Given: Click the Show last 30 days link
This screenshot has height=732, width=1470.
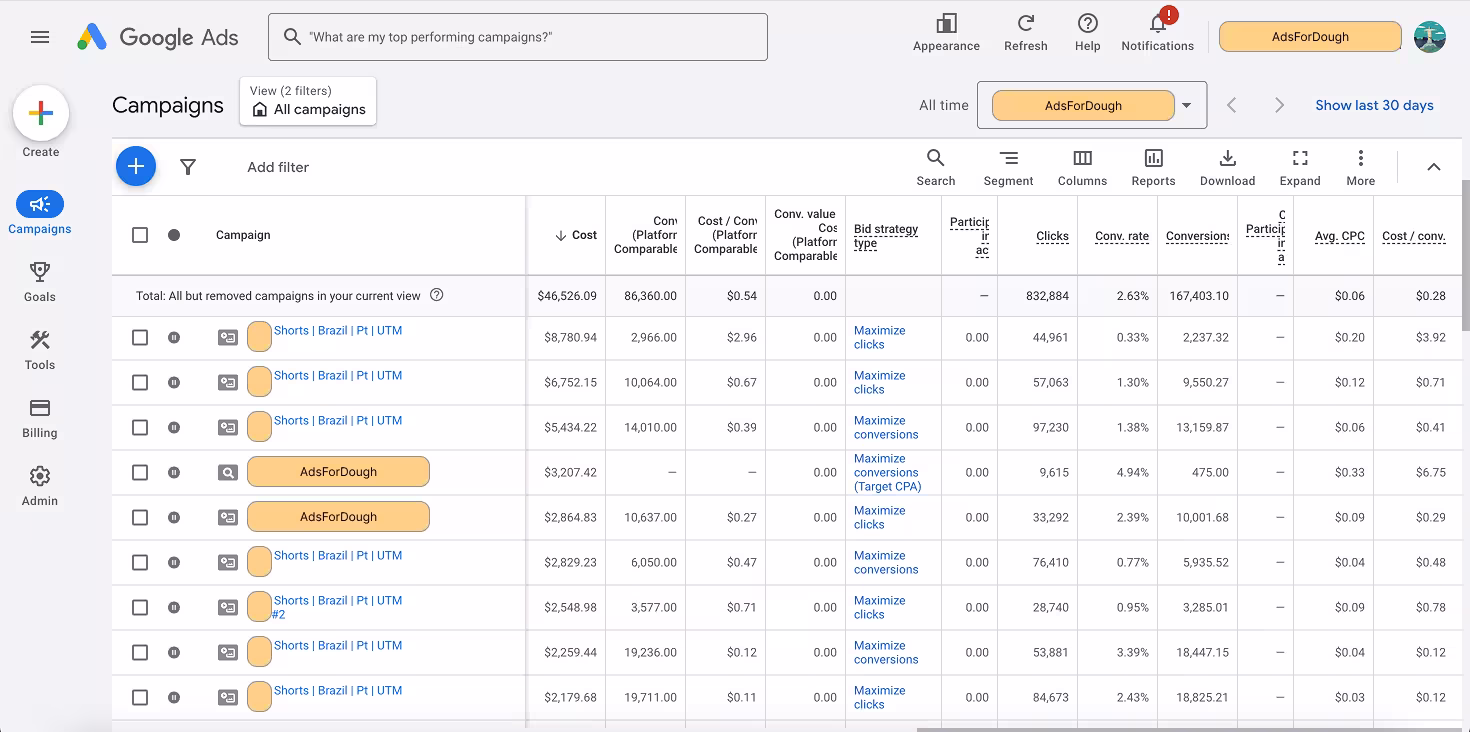Looking at the screenshot, I should (1374, 105).
